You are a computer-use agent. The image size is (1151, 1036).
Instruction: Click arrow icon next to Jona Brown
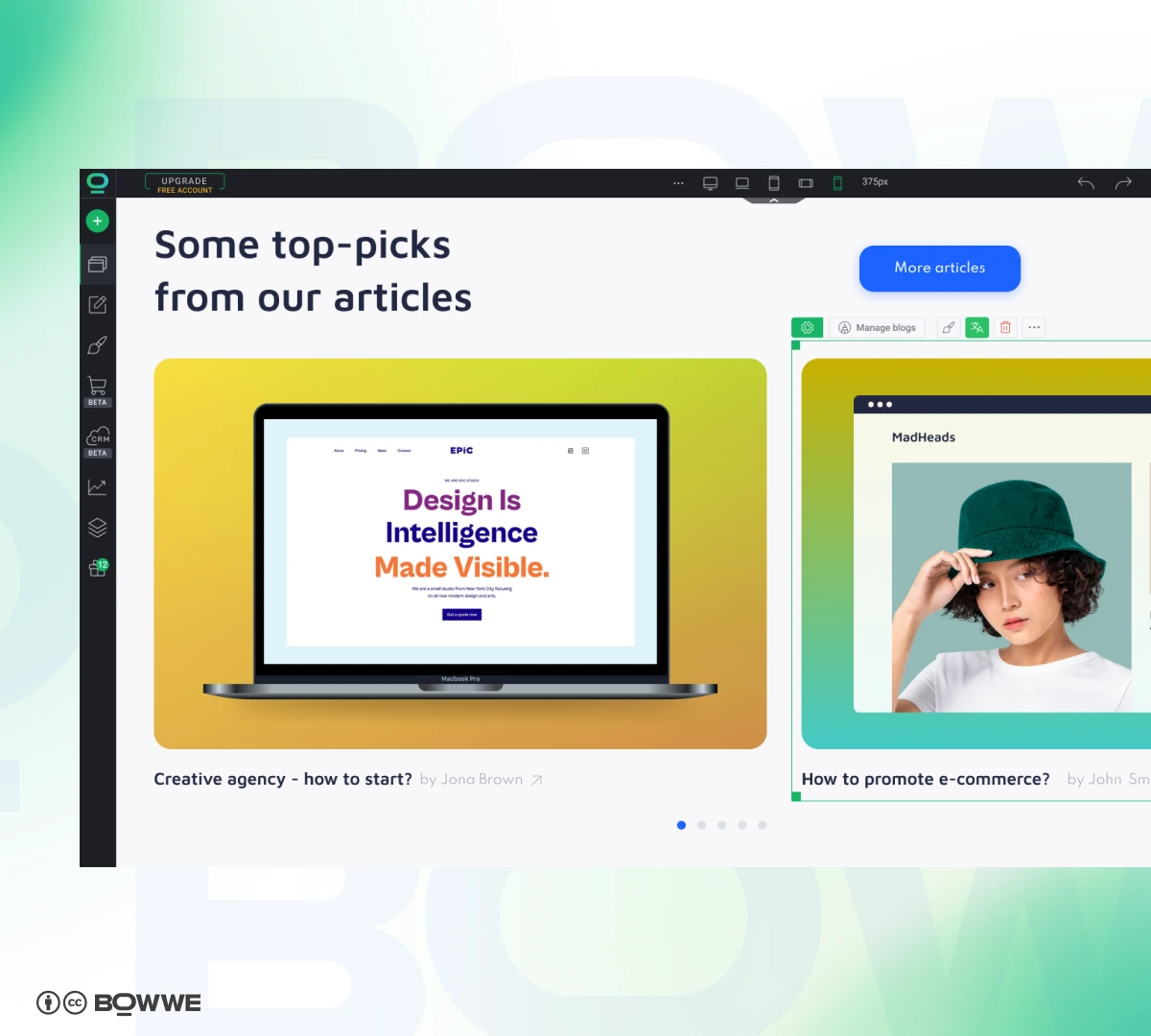[536, 780]
